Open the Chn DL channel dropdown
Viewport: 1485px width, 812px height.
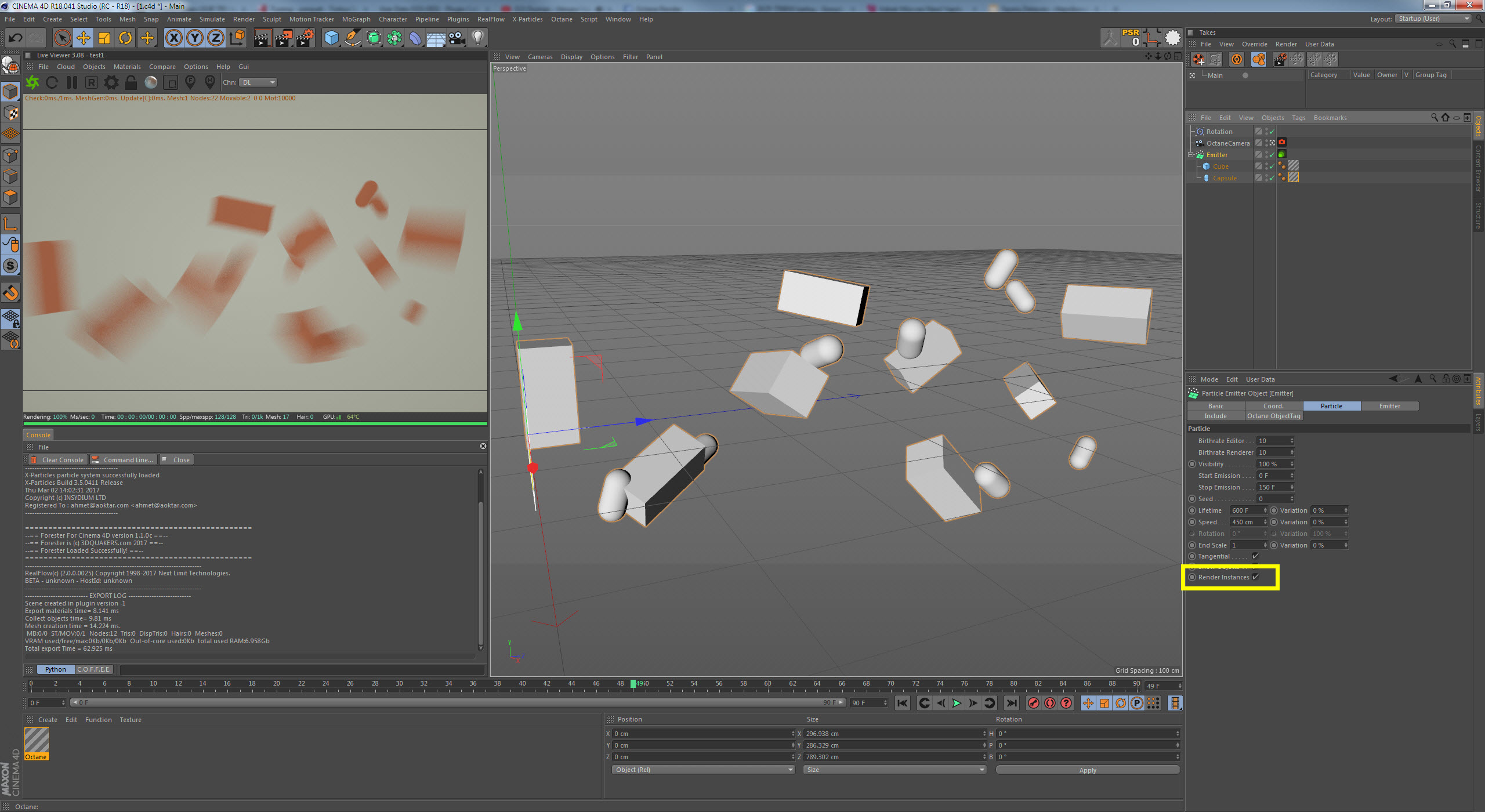(259, 82)
